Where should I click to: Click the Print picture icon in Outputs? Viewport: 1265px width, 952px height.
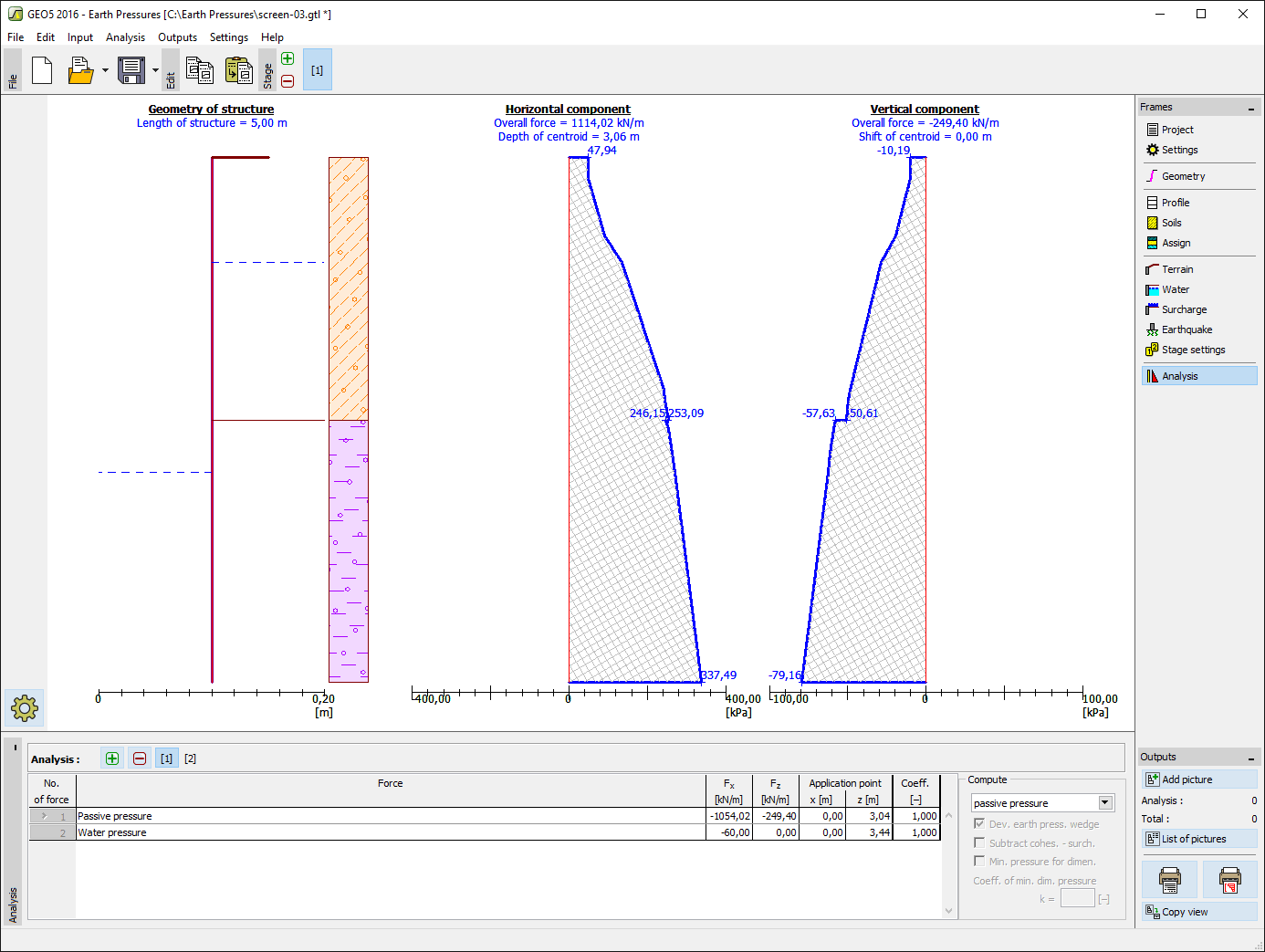tap(1169, 880)
